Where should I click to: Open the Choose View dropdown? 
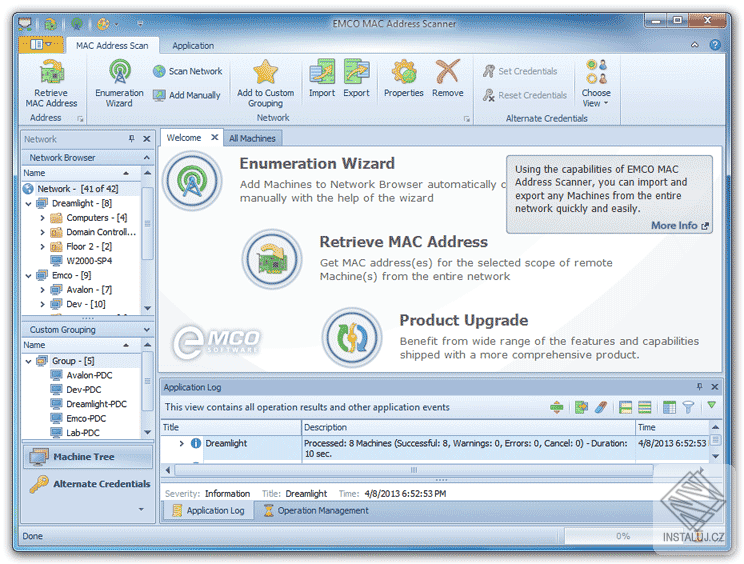coord(596,84)
